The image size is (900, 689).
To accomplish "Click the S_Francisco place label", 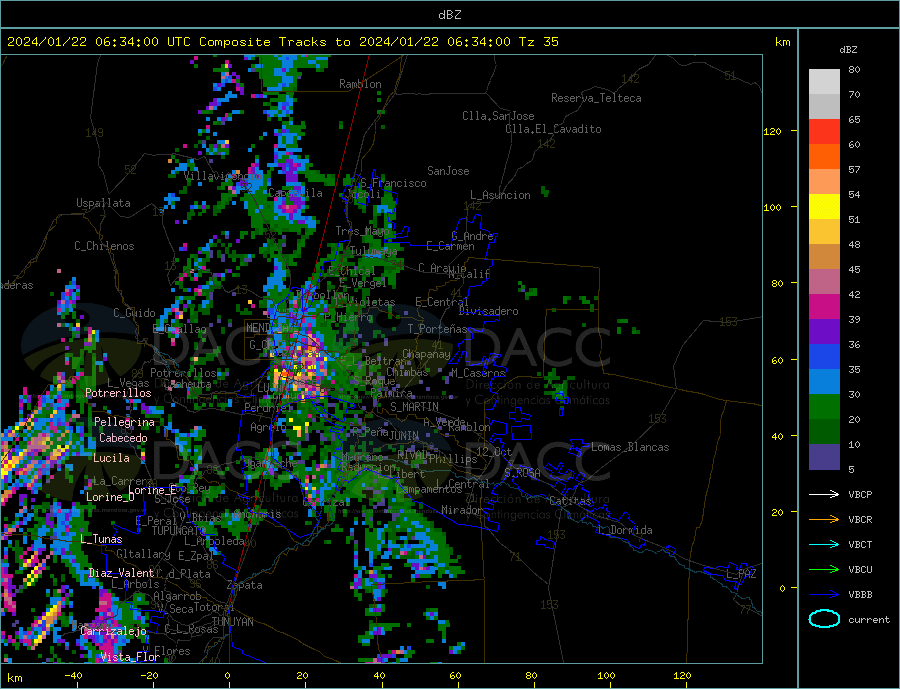I will point(393,183).
